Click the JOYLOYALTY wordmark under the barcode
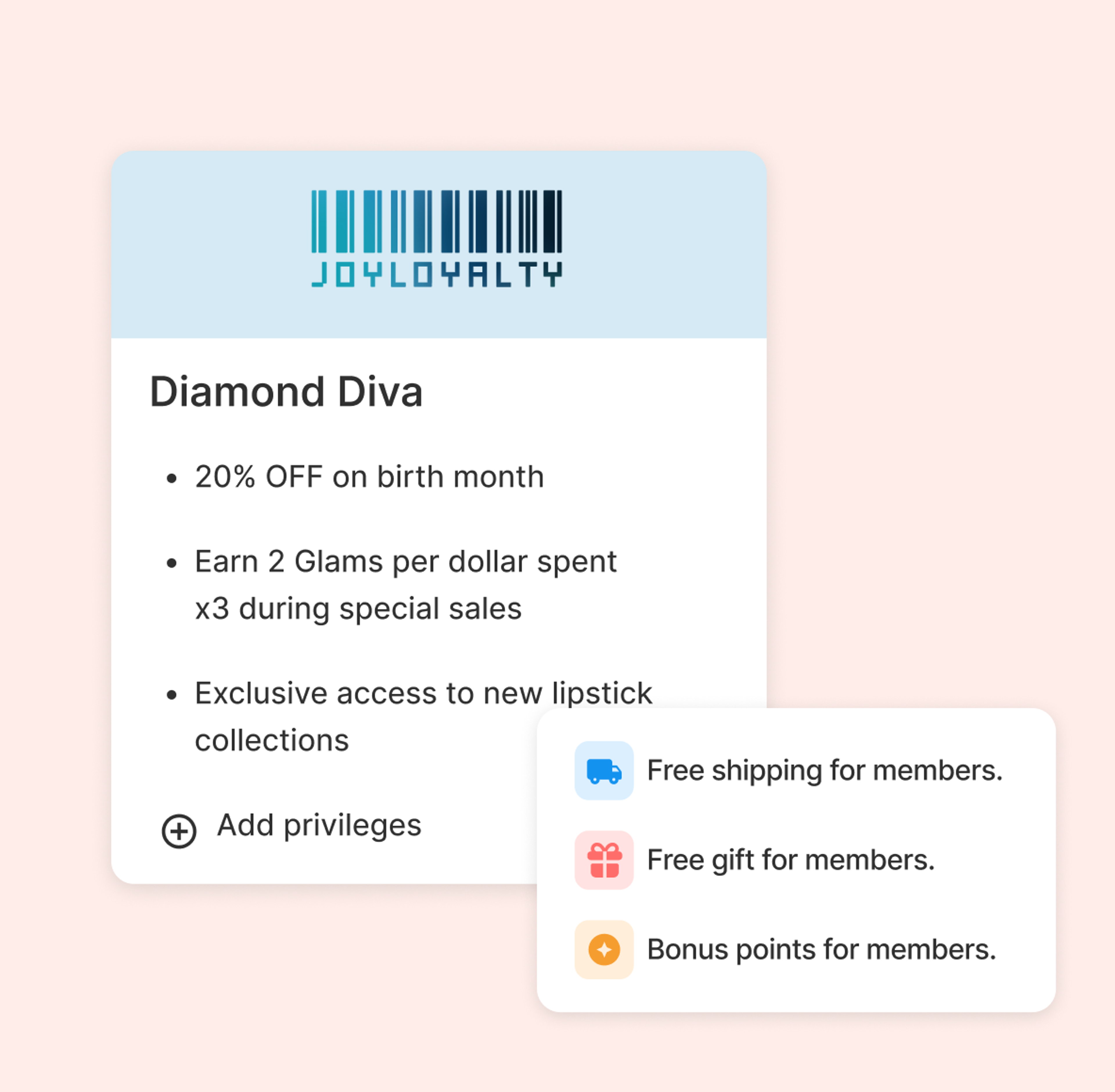This screenshot has height=1092, width=1115. 436,275
